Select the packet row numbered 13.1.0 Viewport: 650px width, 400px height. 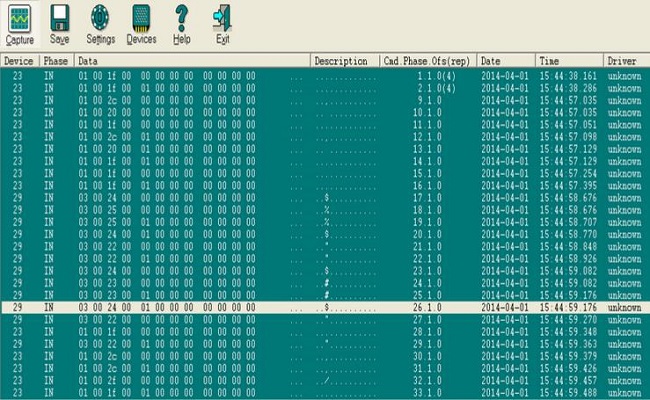pyautogui.click(x=325, y=149)
